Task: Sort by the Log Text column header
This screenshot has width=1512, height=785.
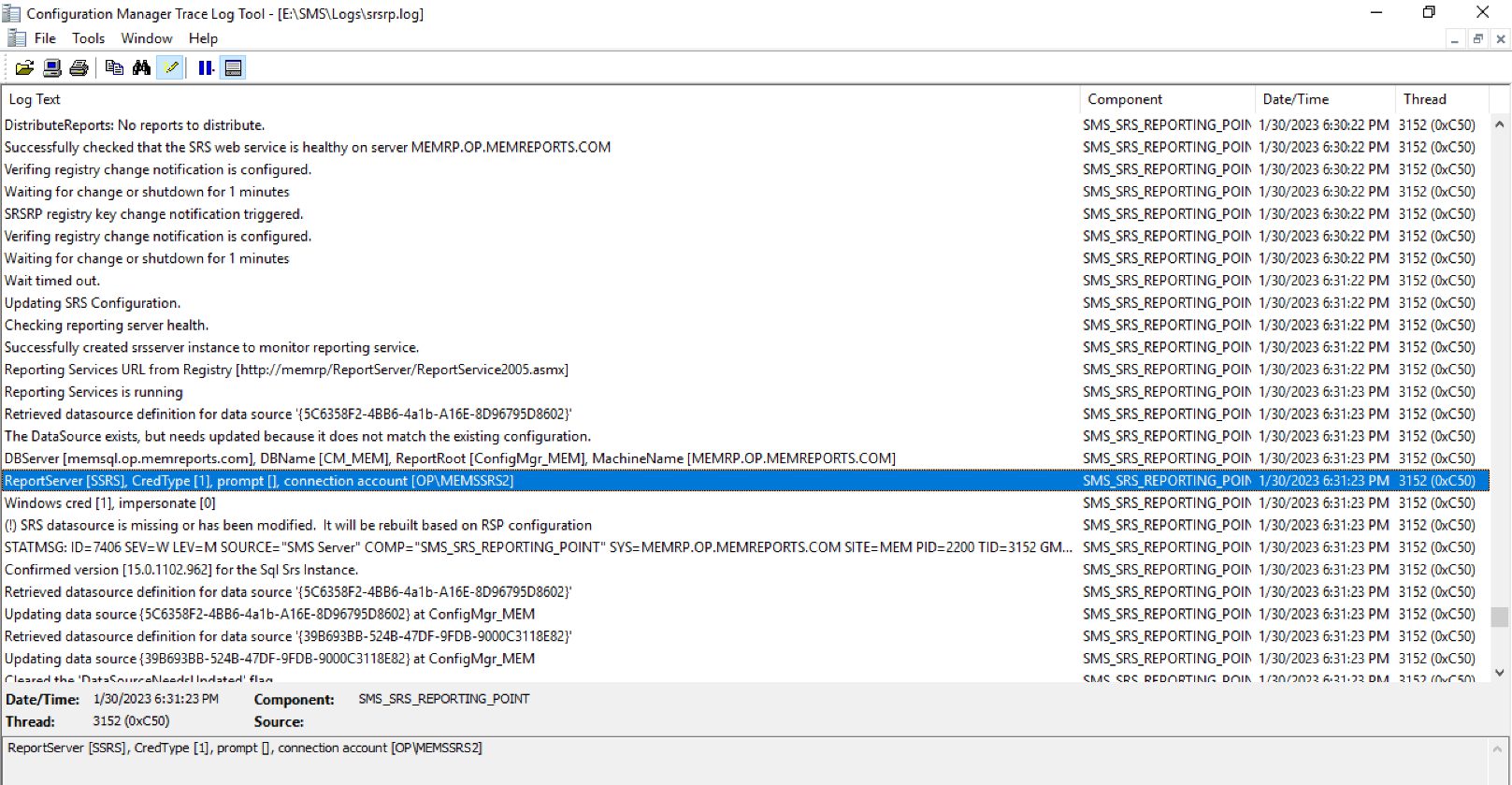Action: [x=540, y=99]
